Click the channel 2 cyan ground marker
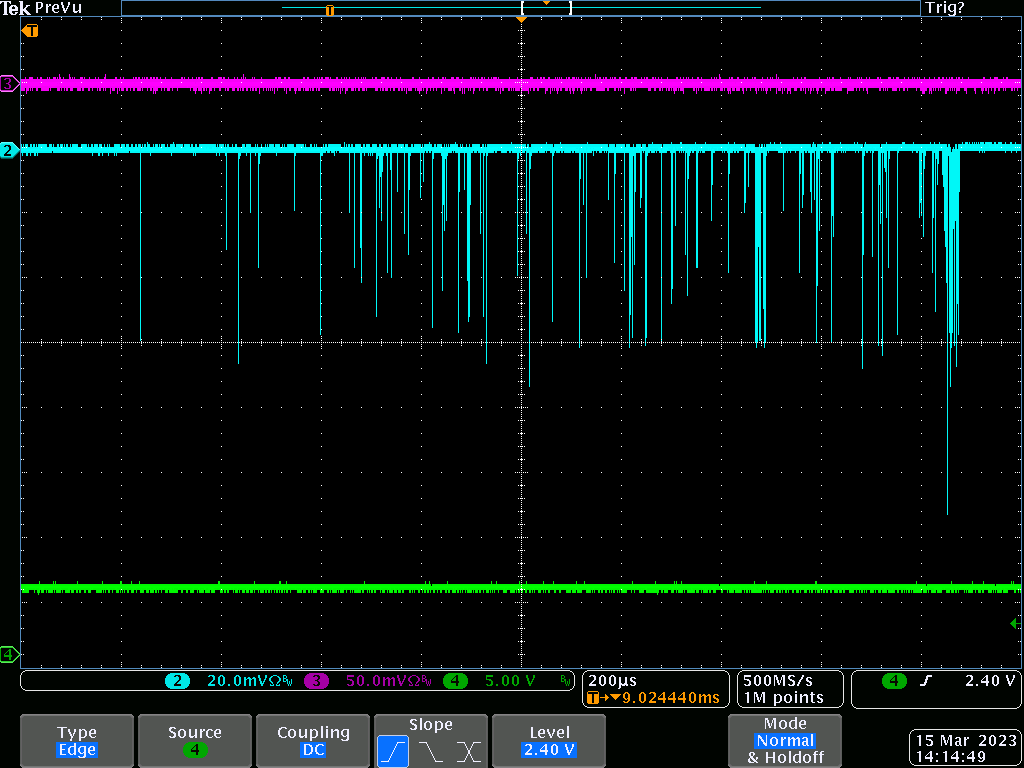Image resolution: width=1024 pixels, height=768 pixels. pos(9,150)
